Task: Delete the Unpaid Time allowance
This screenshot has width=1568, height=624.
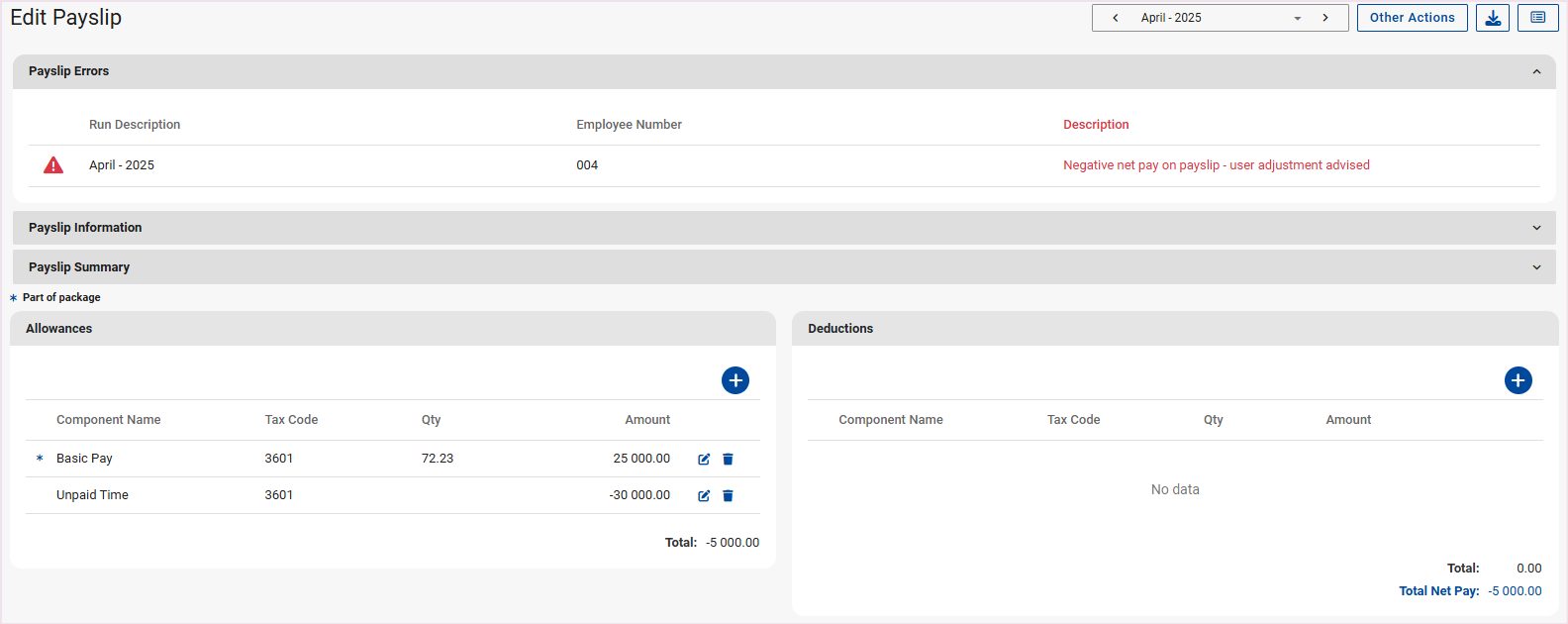Action: coord(728,496)
